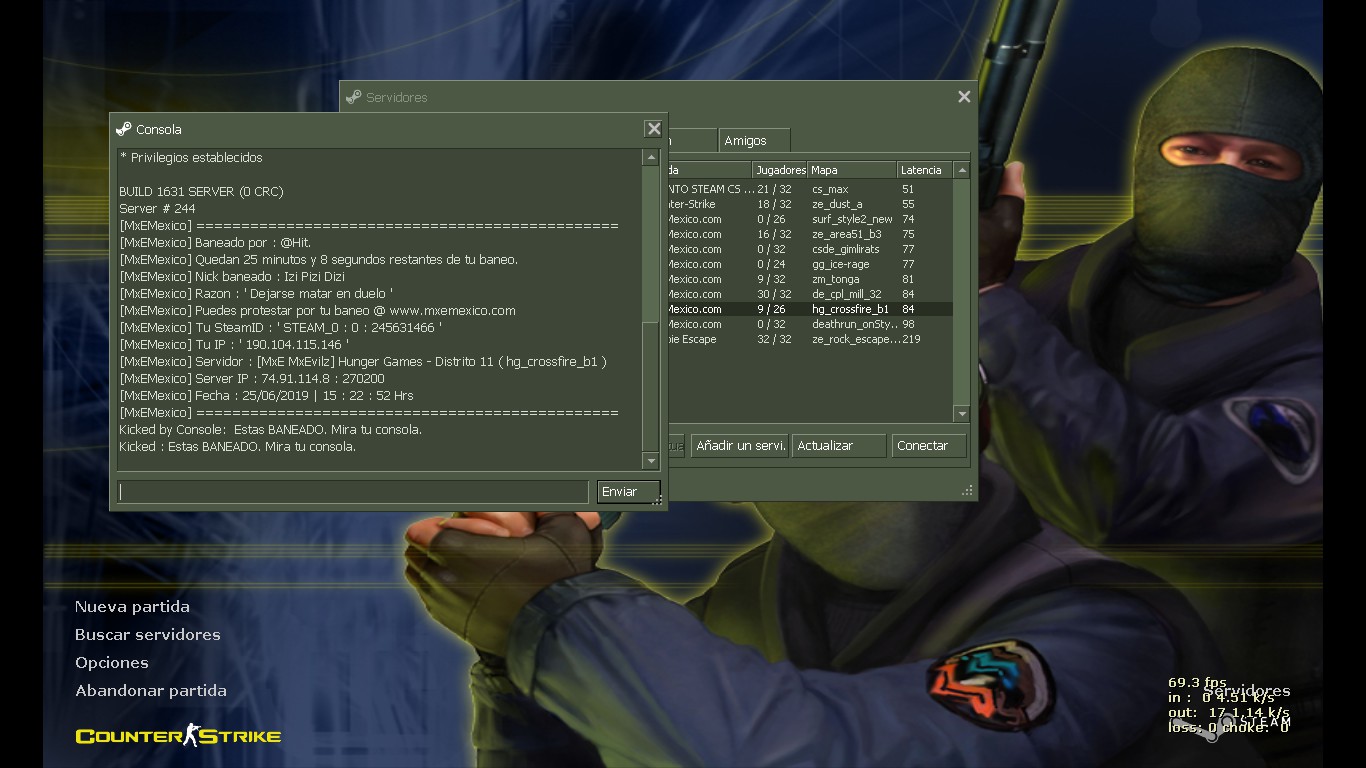Select the ze_dust_a server row
The width and height of the screenshot is (1366, 768).
tap(810, 204)
